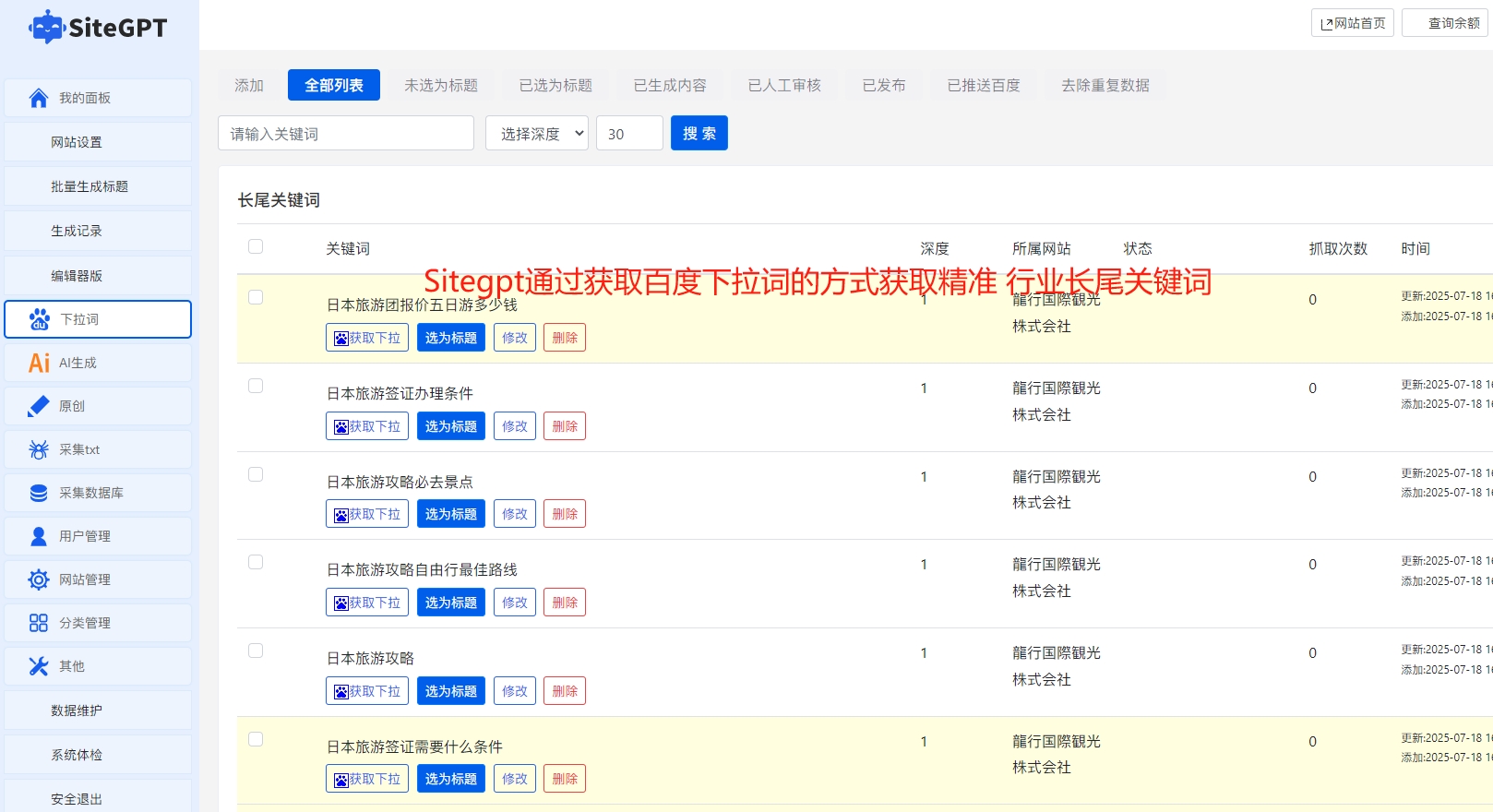Click 修改 for 日本旅游攻略
Viewport: 1493px width, 812px height.
point(515,691)
